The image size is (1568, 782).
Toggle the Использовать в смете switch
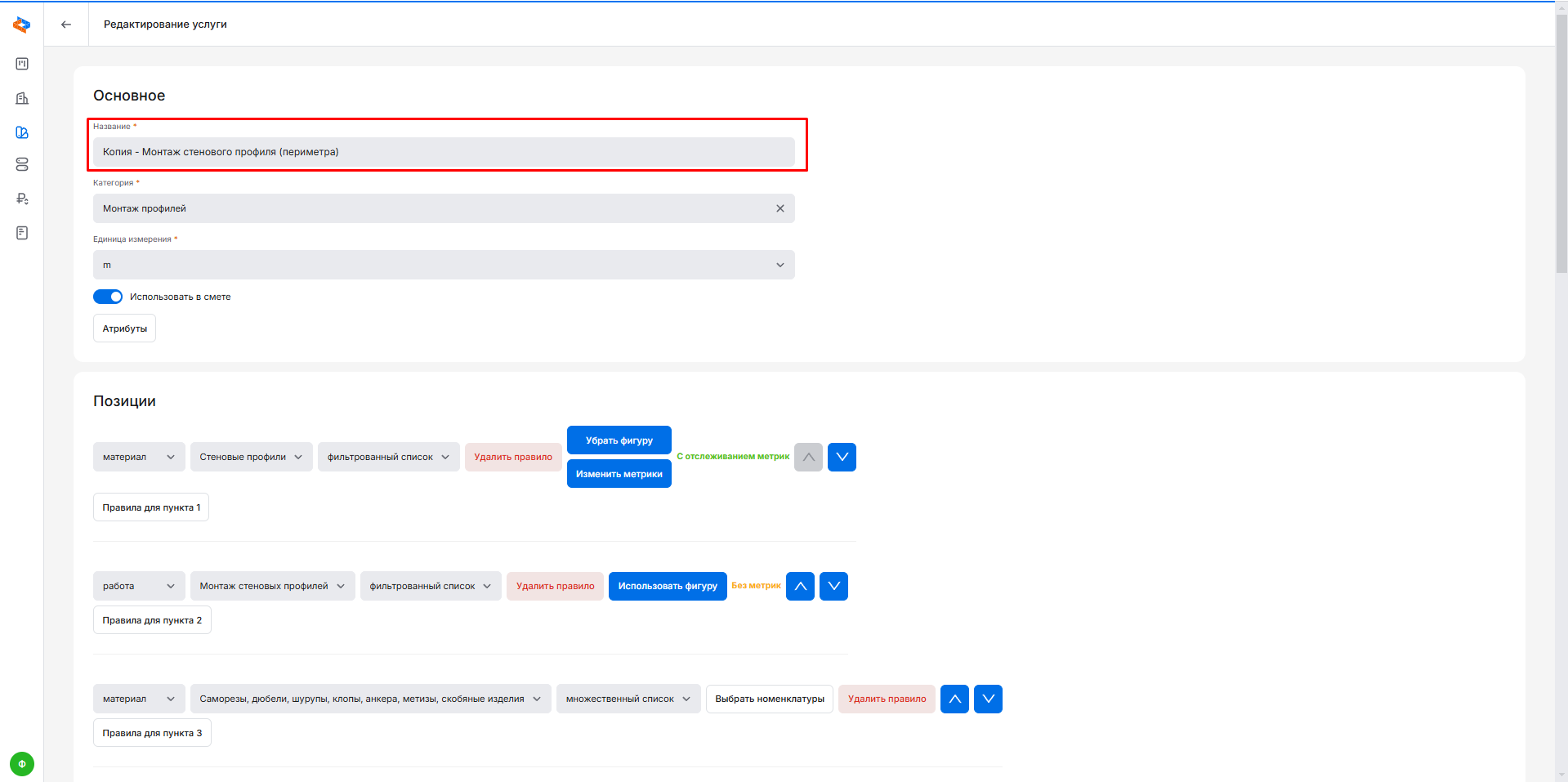(108, 297)
